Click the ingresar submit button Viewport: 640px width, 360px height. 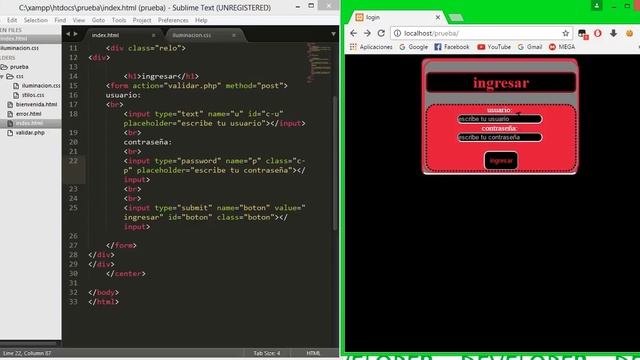pos(501,160)
